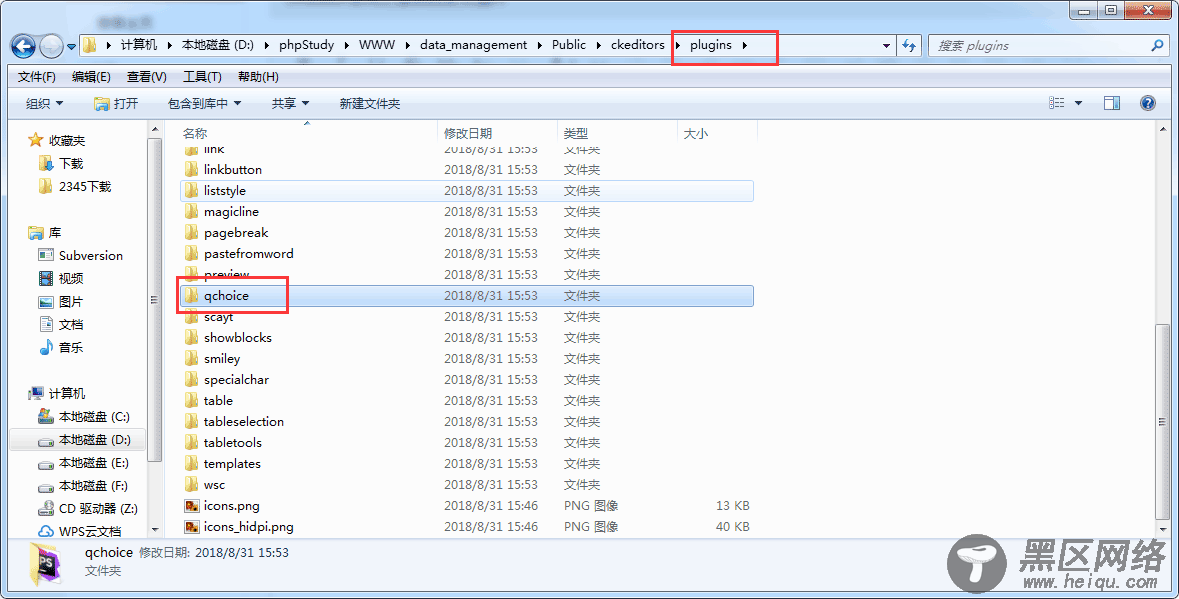This screenshot has height=599, width=1179.
Task: Open the view options dropdown arrow
Action: pos(1078,104)
